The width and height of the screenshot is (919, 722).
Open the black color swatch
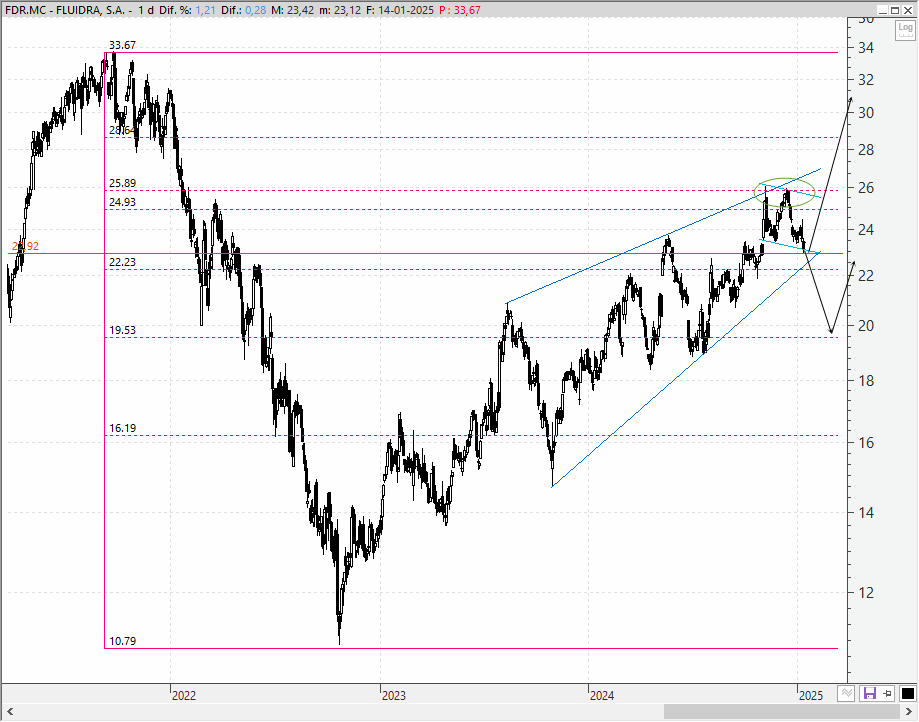(x=907, y=694)
